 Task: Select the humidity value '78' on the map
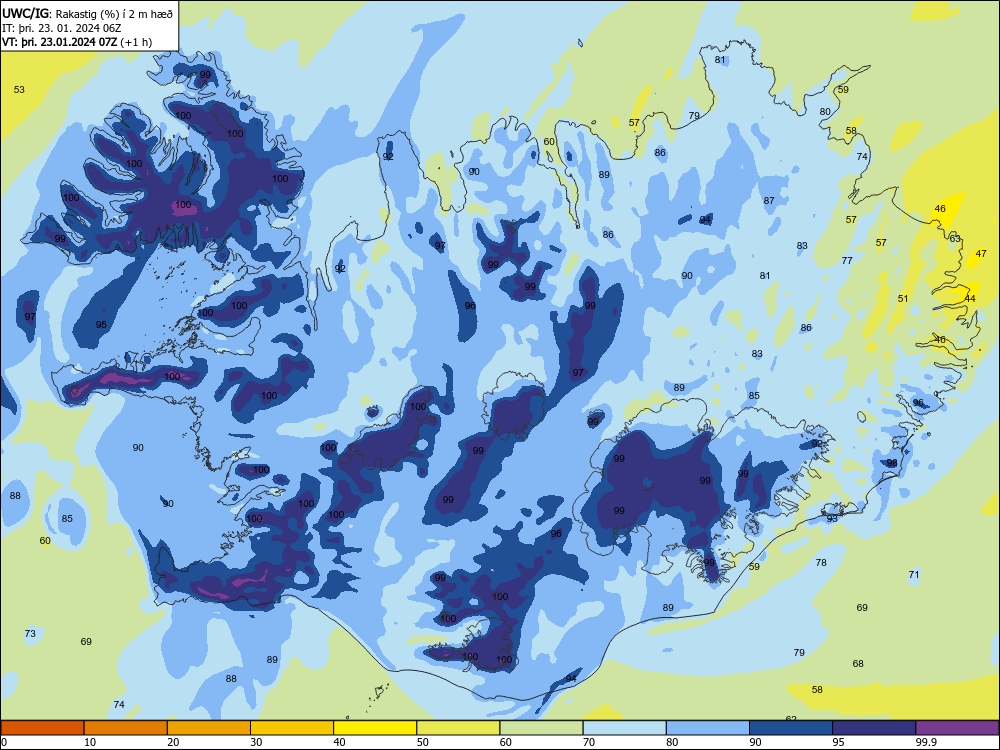click(821, 562)
